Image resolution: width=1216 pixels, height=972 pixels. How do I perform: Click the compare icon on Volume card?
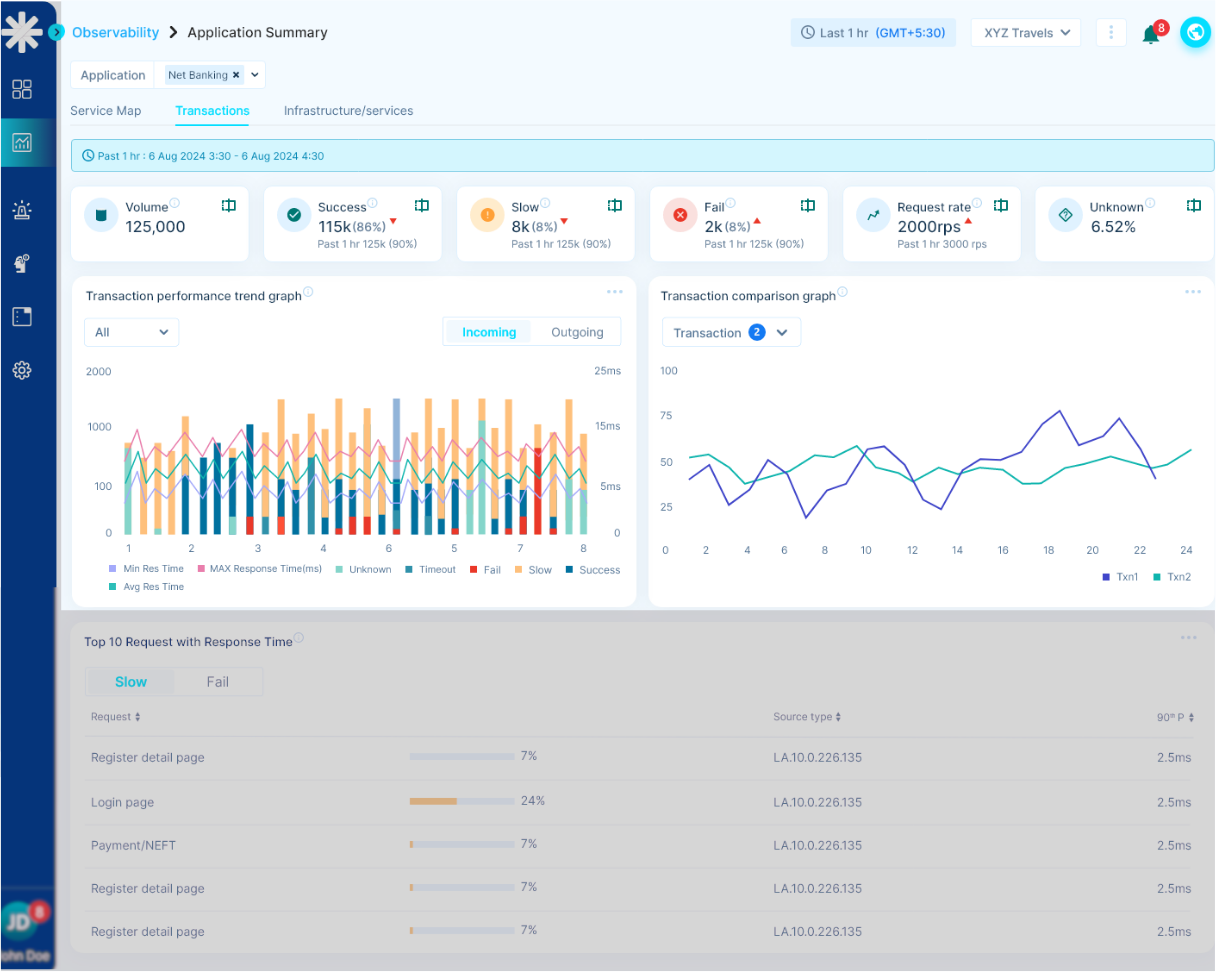point(229,205)
